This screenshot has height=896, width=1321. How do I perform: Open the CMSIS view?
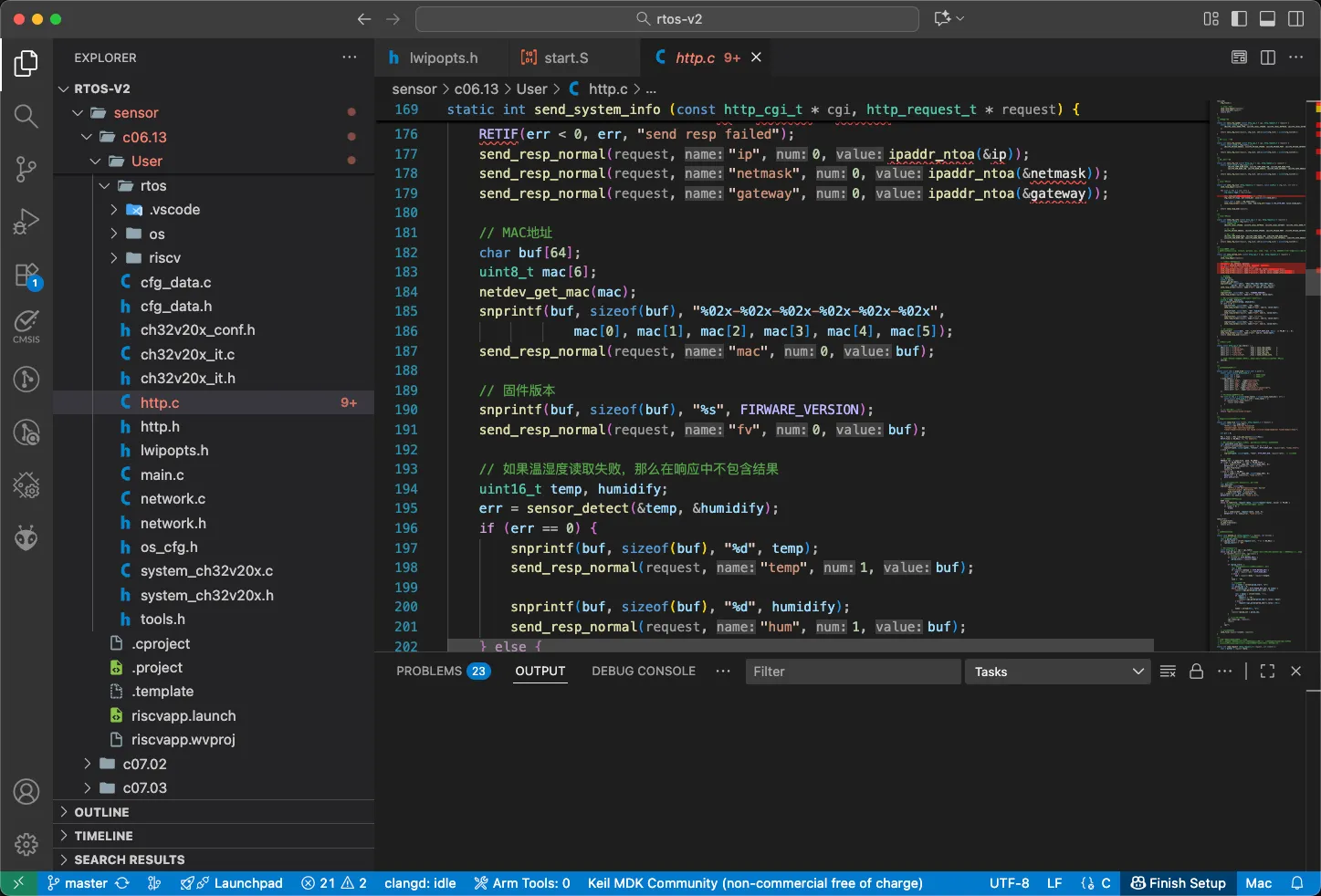(x=26, y=326)
